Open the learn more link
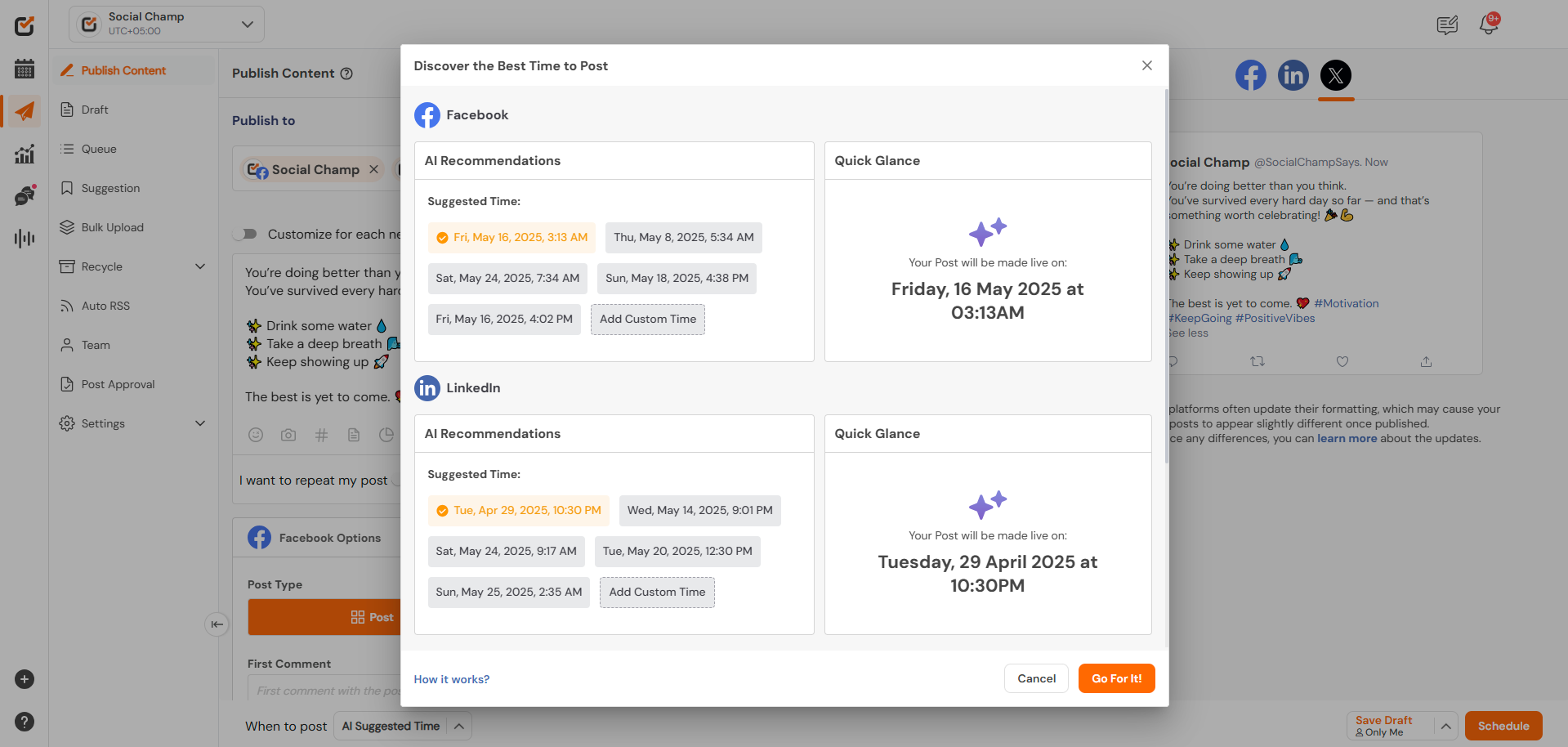This screenshot has width=1568, height=747. pos(1347,438)
